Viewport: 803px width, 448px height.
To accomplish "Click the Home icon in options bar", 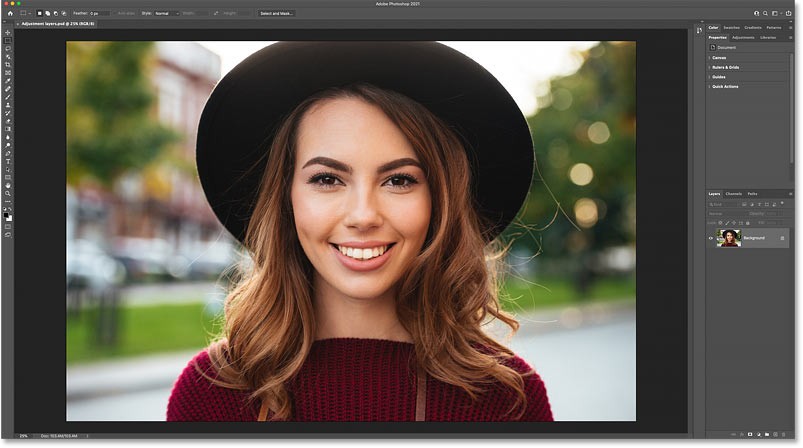I will click(8, 13).
